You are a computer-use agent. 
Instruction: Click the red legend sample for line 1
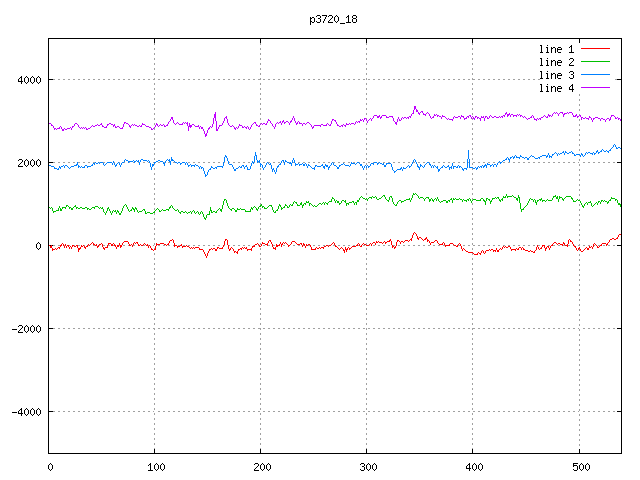point(595,49)
